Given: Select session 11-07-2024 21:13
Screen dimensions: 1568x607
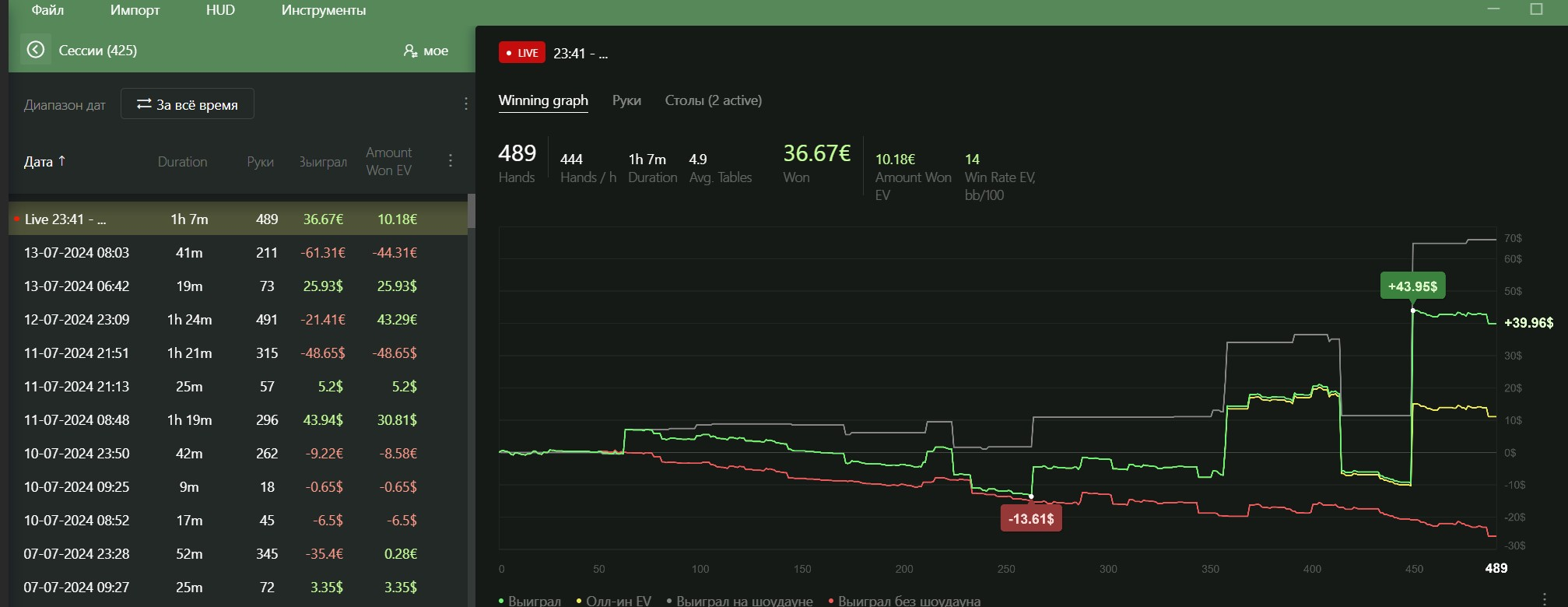Looking at the screenshot, I should [238, 386].
